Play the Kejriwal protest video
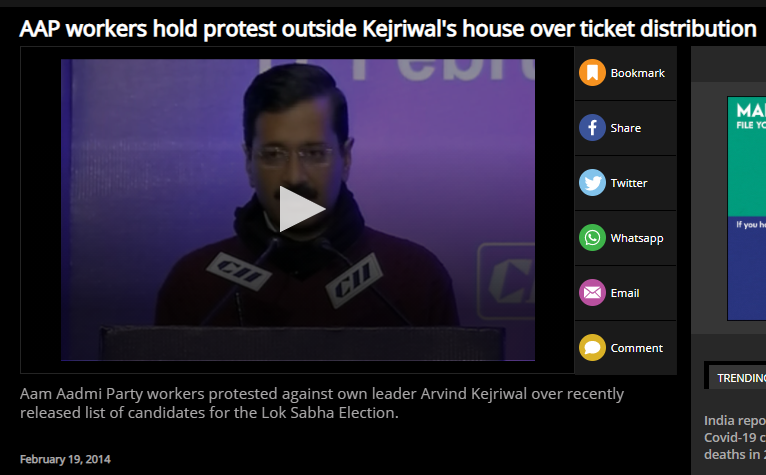766x475 pixels. click(x=301, y=209)
